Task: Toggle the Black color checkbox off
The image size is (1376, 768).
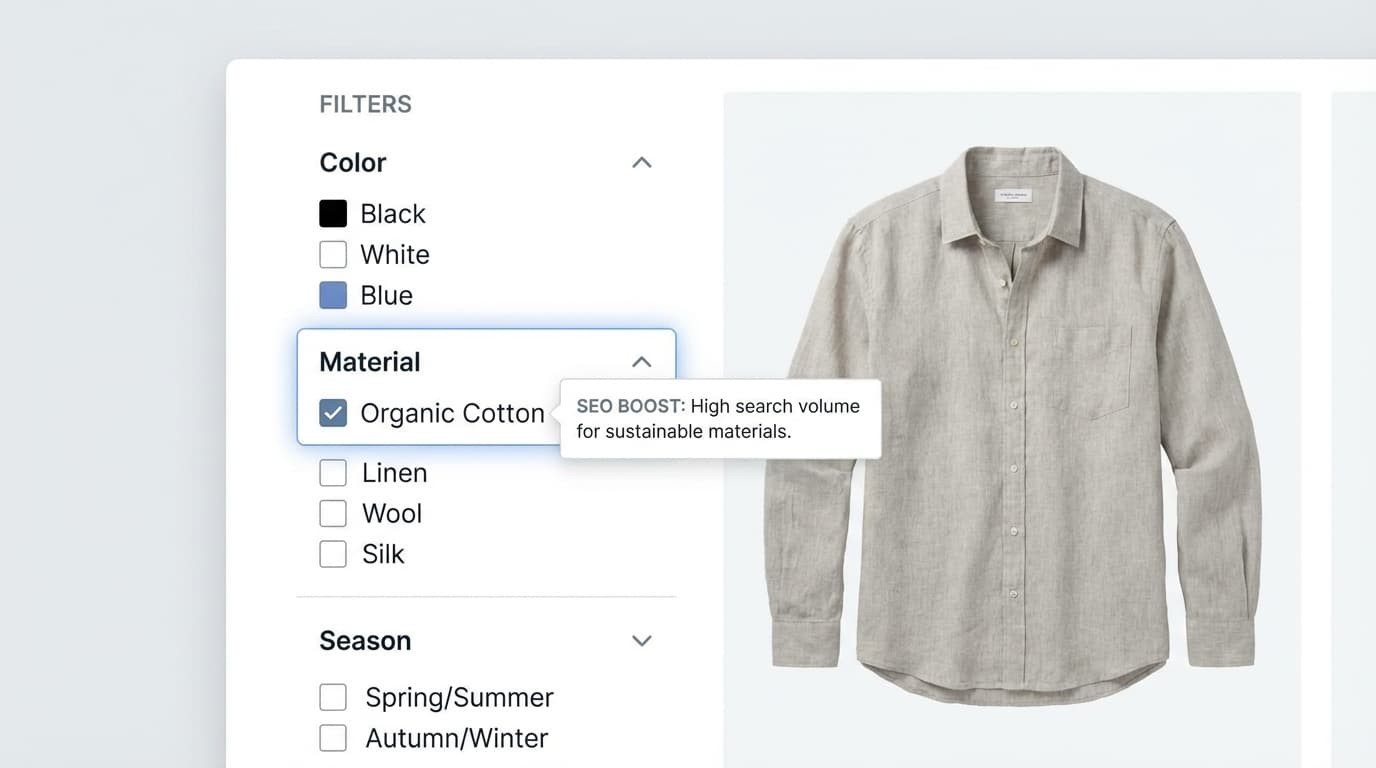Action: (332, 213)
